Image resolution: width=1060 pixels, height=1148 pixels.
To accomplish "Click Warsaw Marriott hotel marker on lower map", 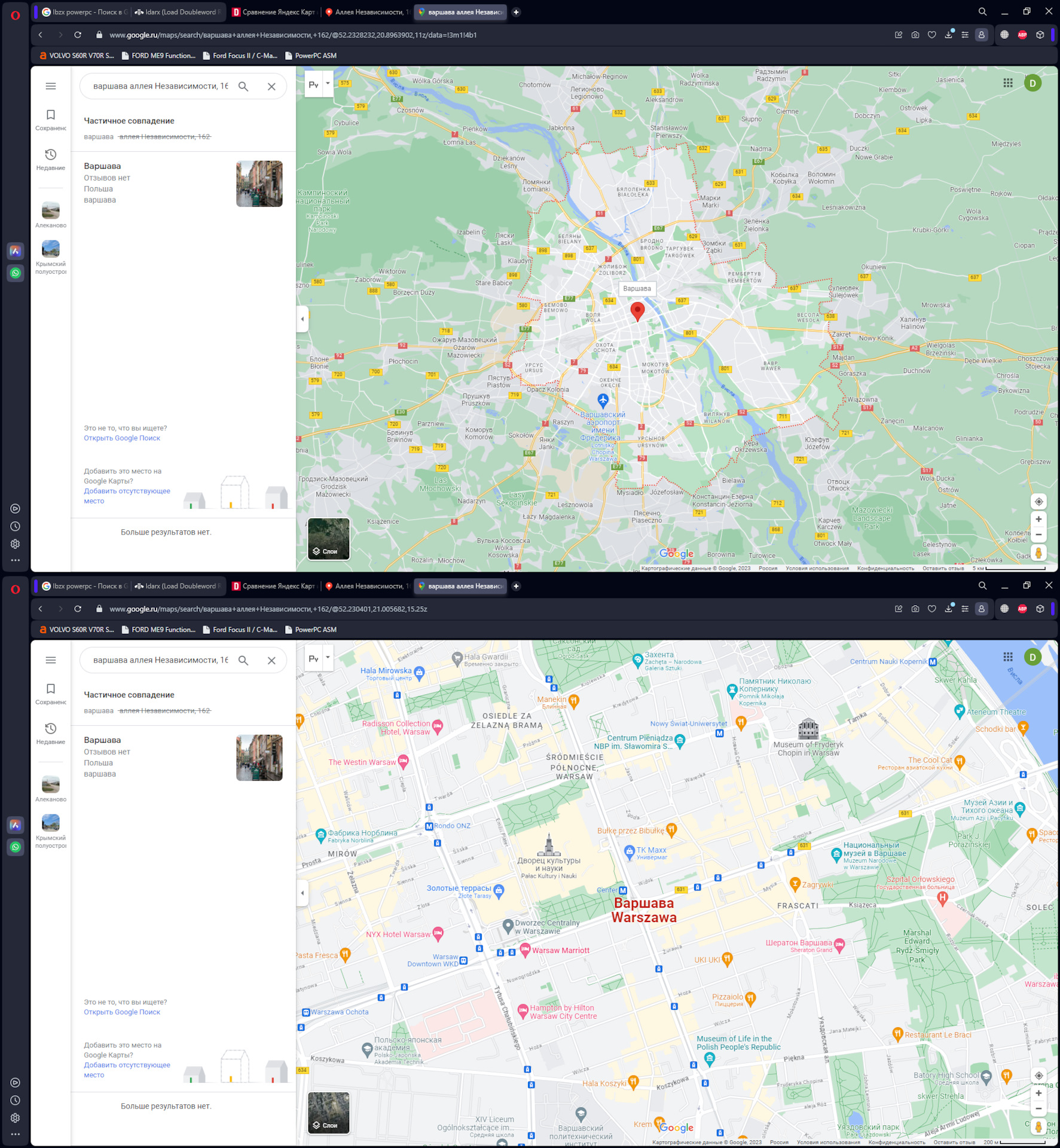I will point(525,949).
